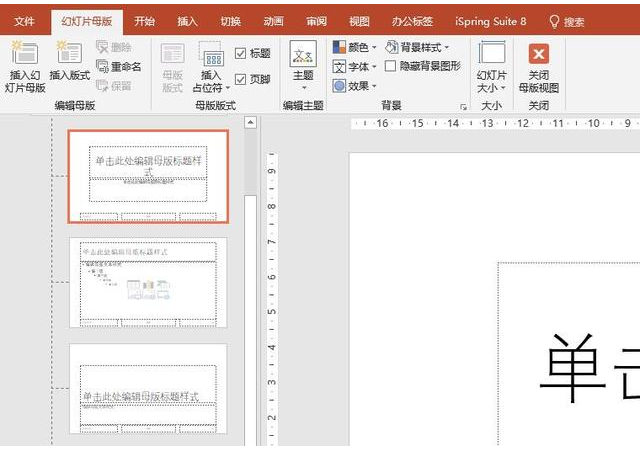
Task: Select the title slide layout thumbnail
Action: click(148, 177)
